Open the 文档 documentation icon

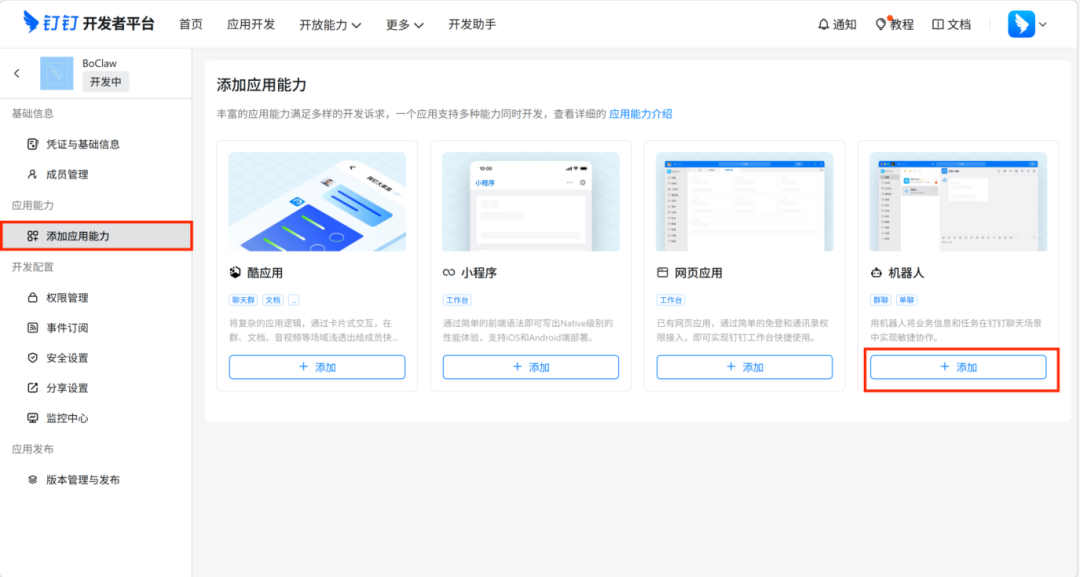click(x=951, y=23)
